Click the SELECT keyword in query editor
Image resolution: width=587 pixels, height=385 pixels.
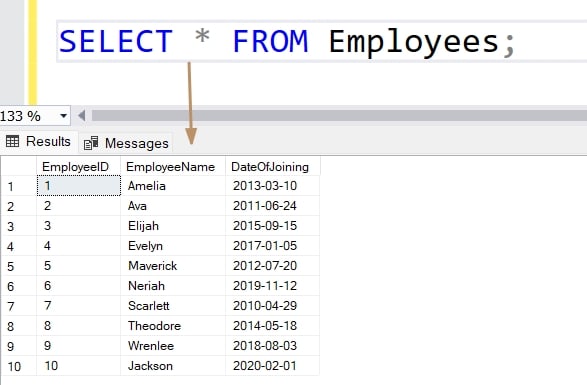[116, 41]
